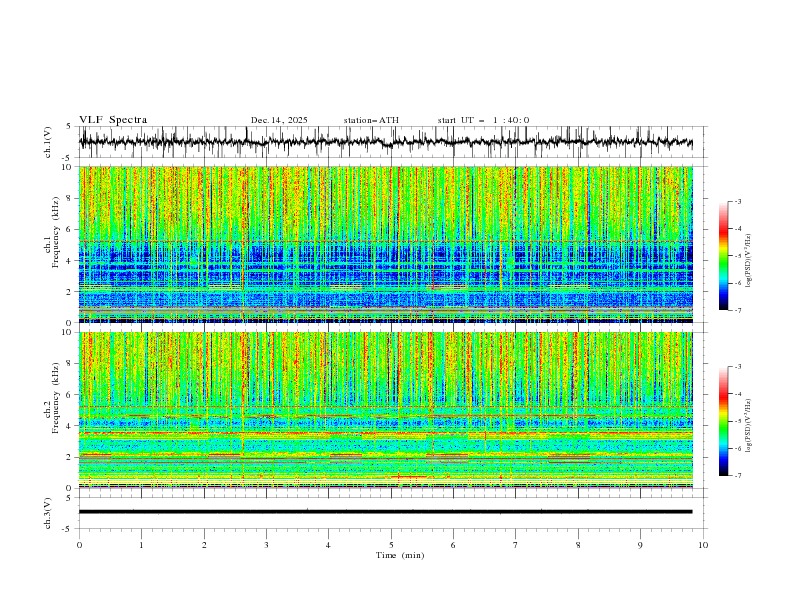Click the ch.1 "Frequency (kHz)" axis label

point(56,230)
